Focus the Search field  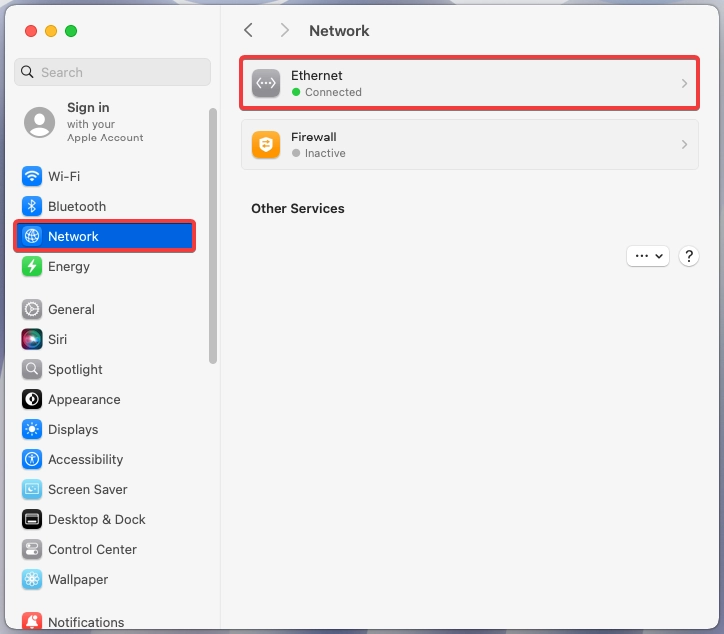point(113,72)
